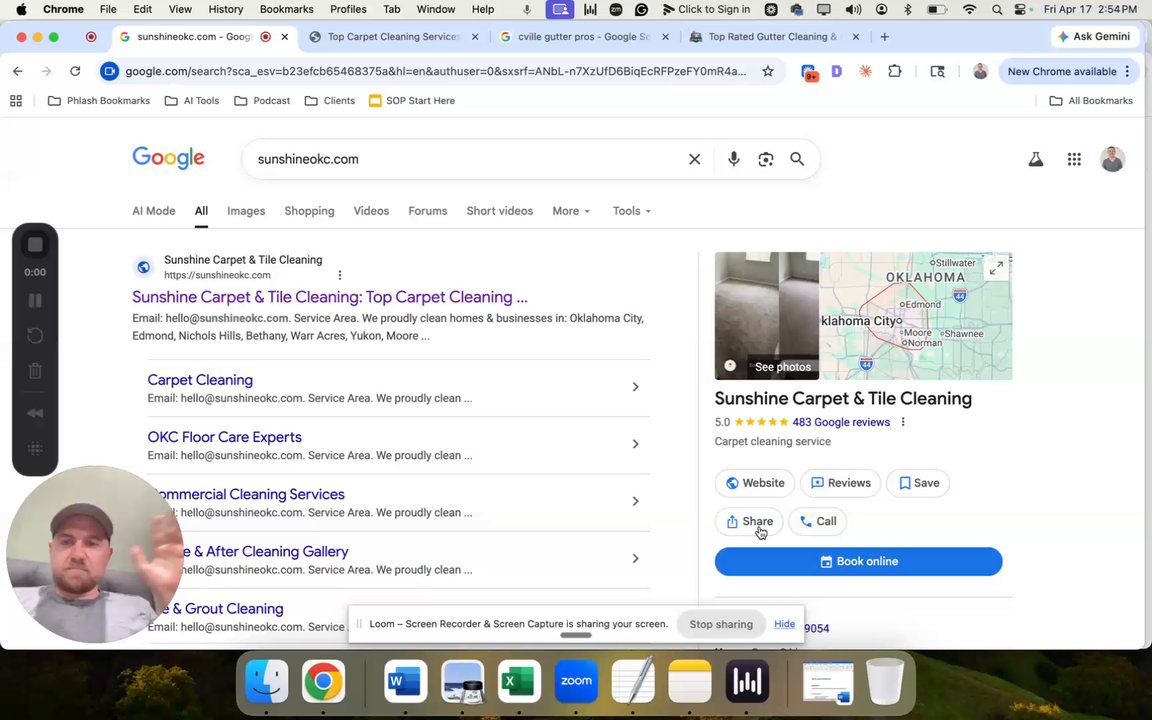Save the Sunshine Carpet business listing

918,483
